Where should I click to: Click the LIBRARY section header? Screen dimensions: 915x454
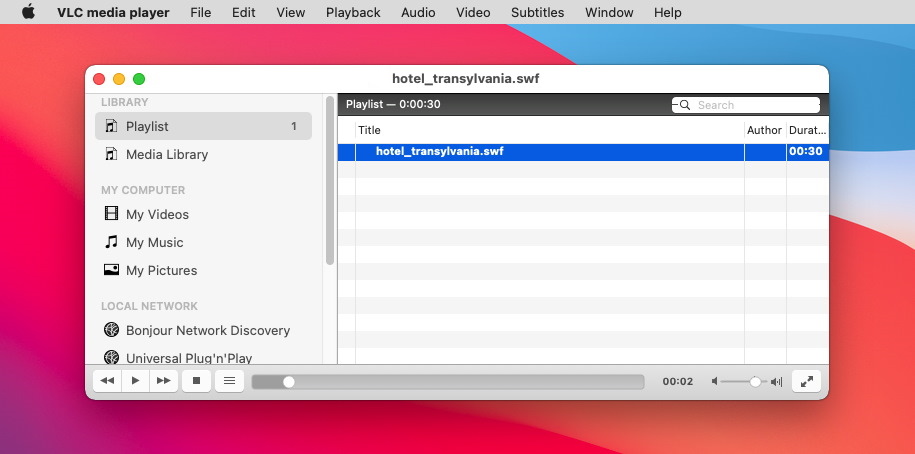[125, 102]
